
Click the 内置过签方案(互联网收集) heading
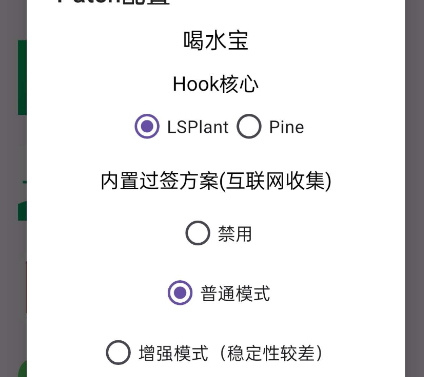tap(216, 181)
